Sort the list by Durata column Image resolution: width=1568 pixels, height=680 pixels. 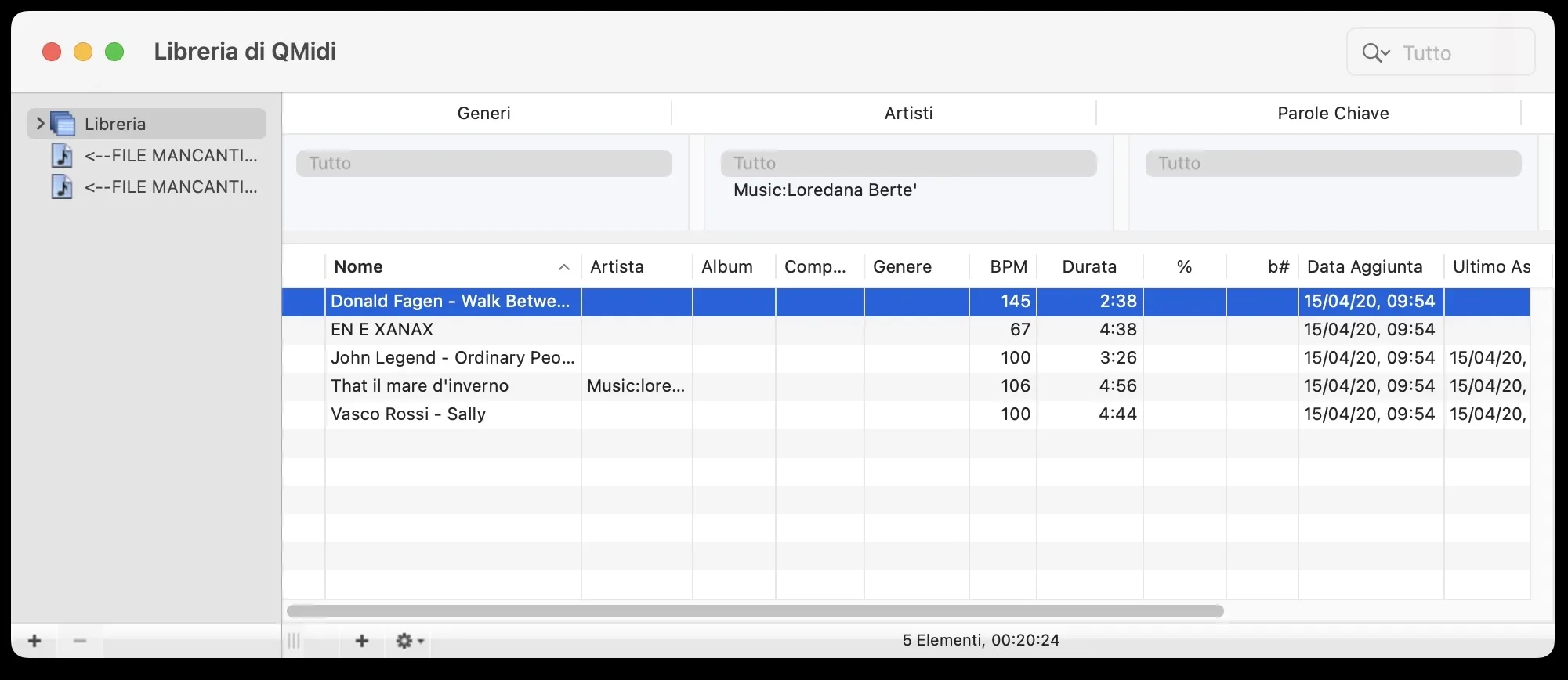(x=1088, y=266)
